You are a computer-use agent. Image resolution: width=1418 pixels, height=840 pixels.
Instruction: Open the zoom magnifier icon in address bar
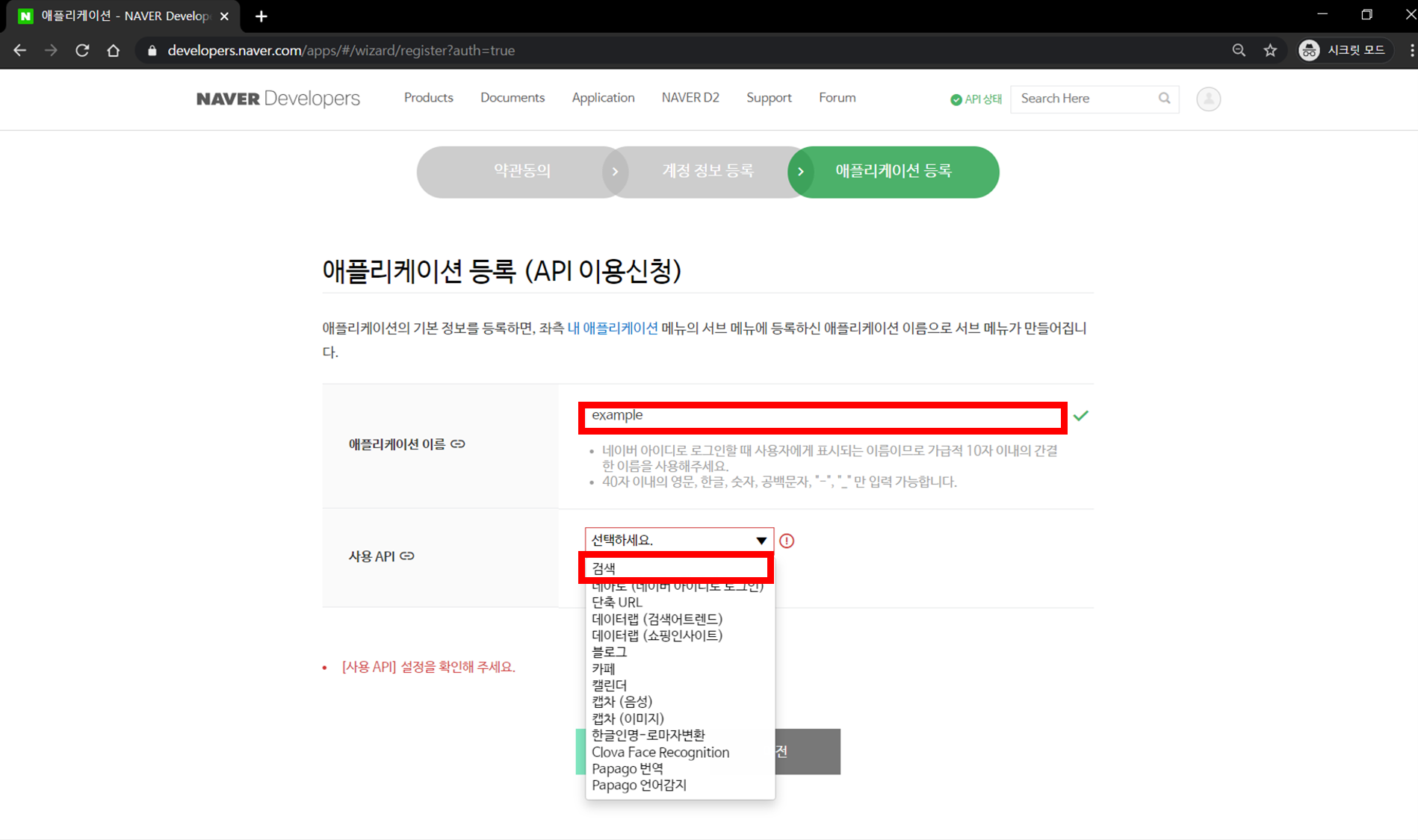pyautogui.click(x=1239, y=50)
